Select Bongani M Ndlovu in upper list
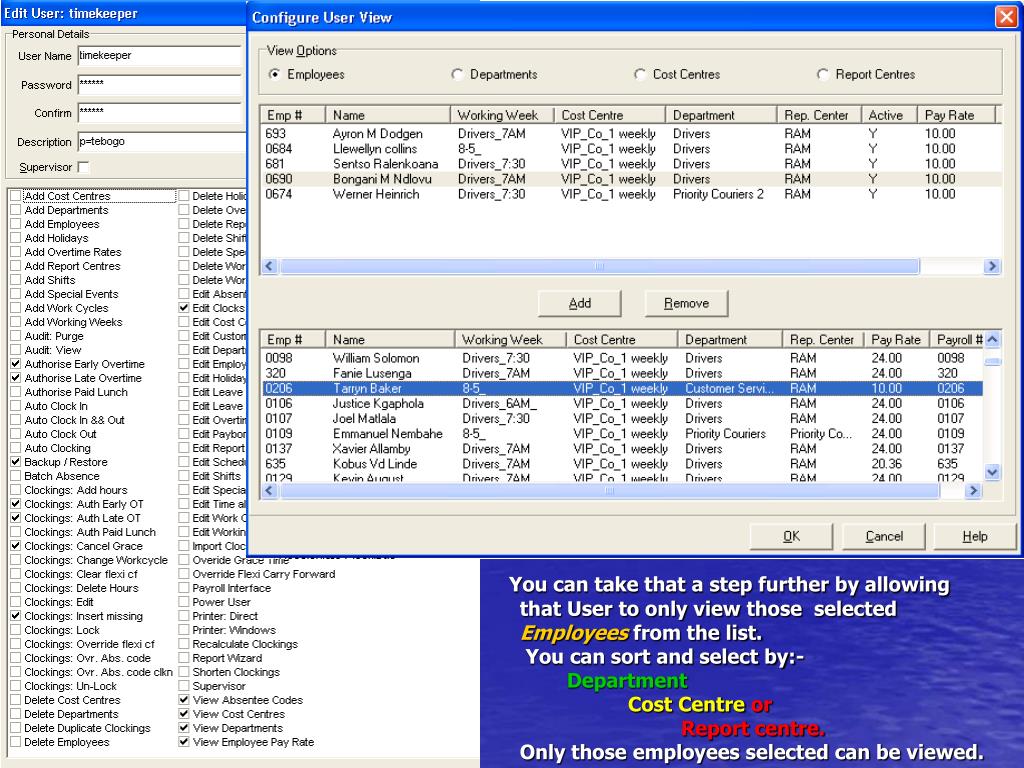1024x768 pixels. click(x=377, y=179)
